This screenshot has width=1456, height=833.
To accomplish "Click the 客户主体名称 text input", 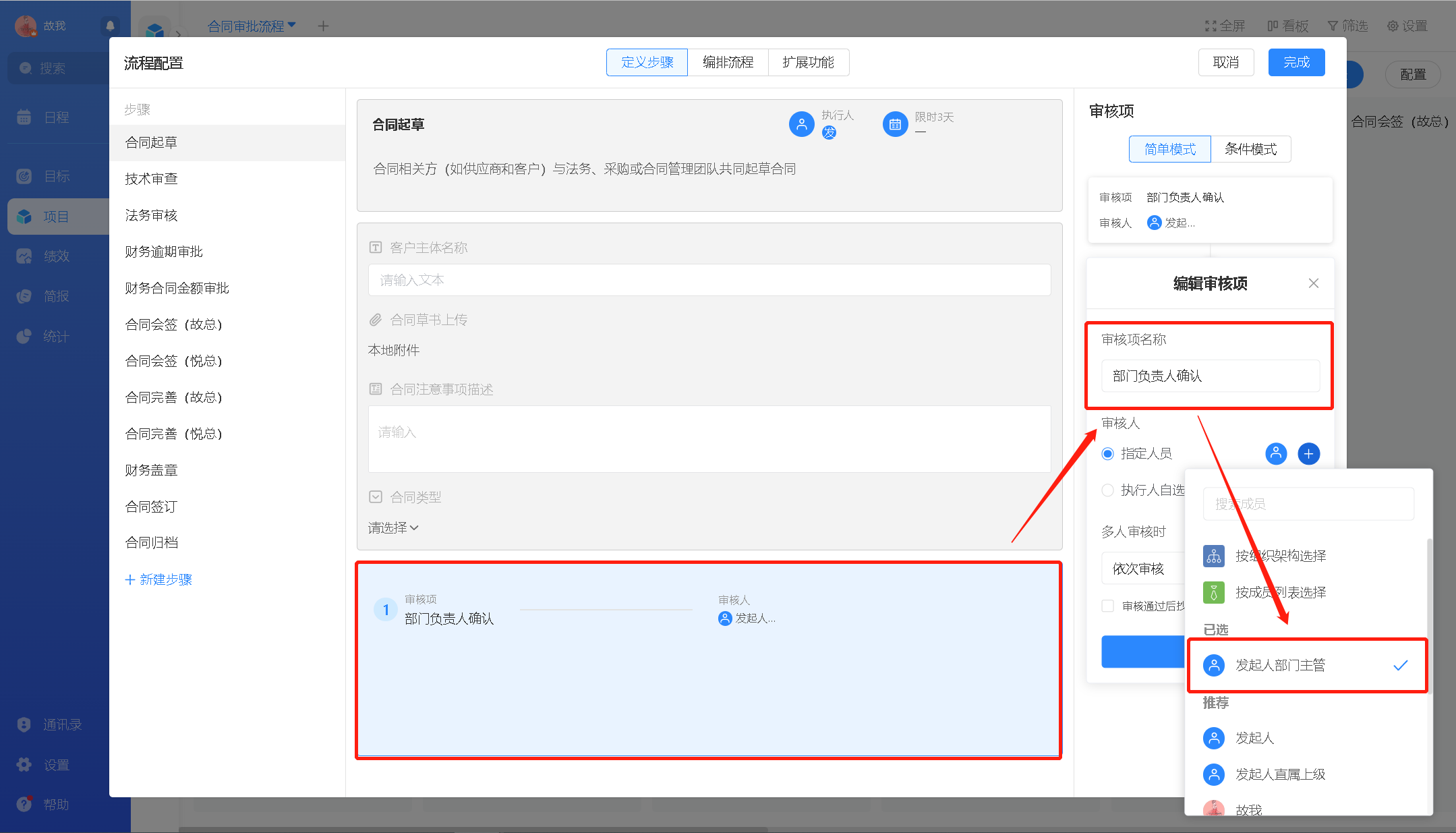I will pos(709,280).
